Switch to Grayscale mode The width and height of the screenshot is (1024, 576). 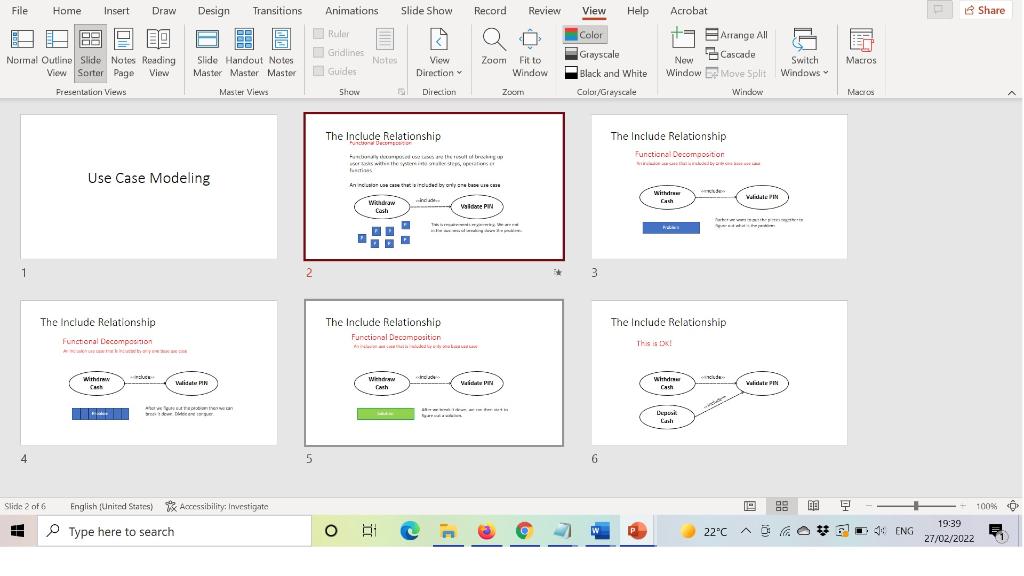point(592,54)
